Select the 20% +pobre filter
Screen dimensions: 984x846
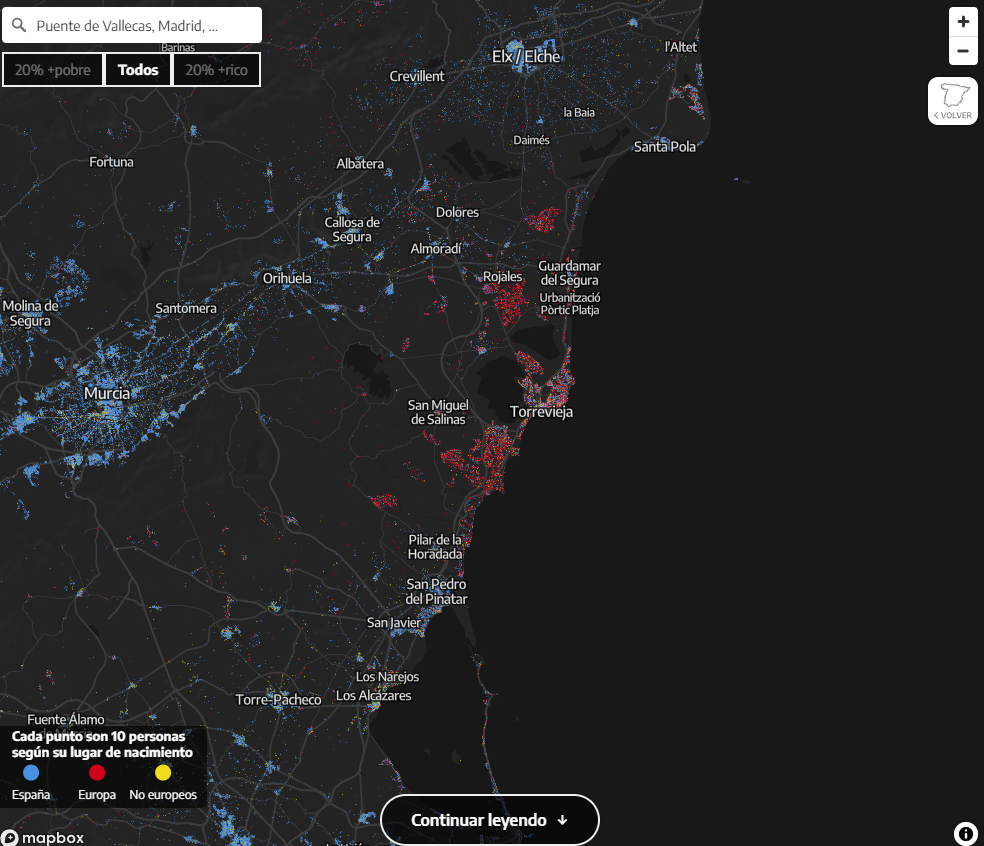(53, 70)
